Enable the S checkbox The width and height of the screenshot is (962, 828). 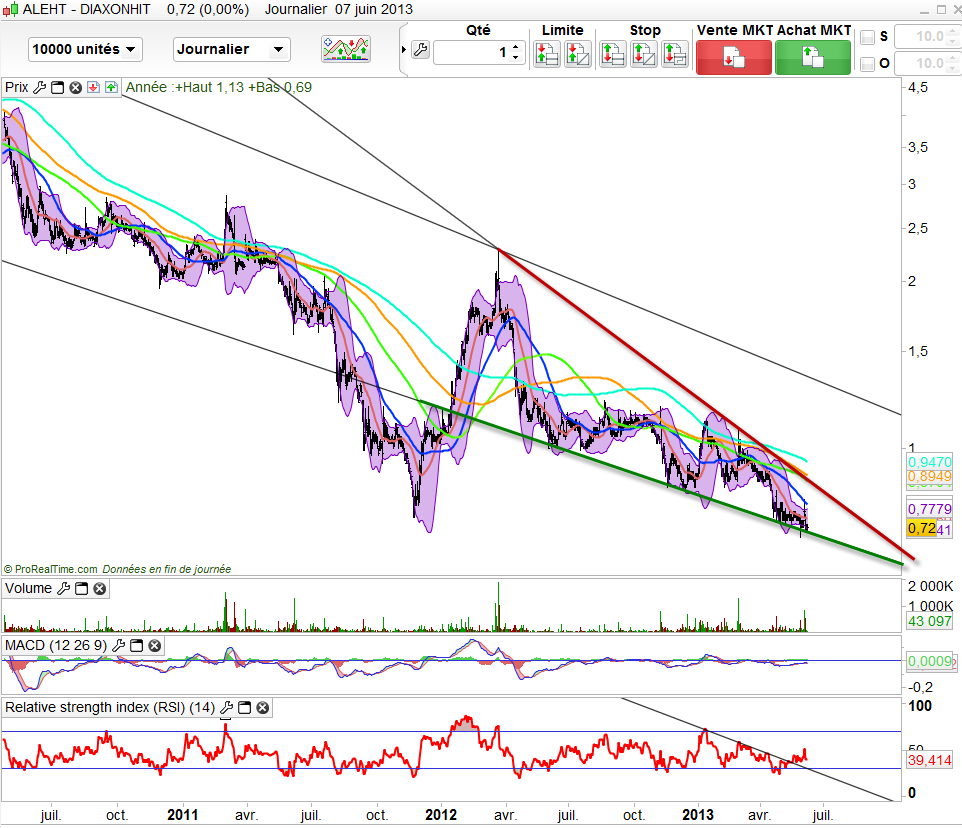(x=867, y=37)
